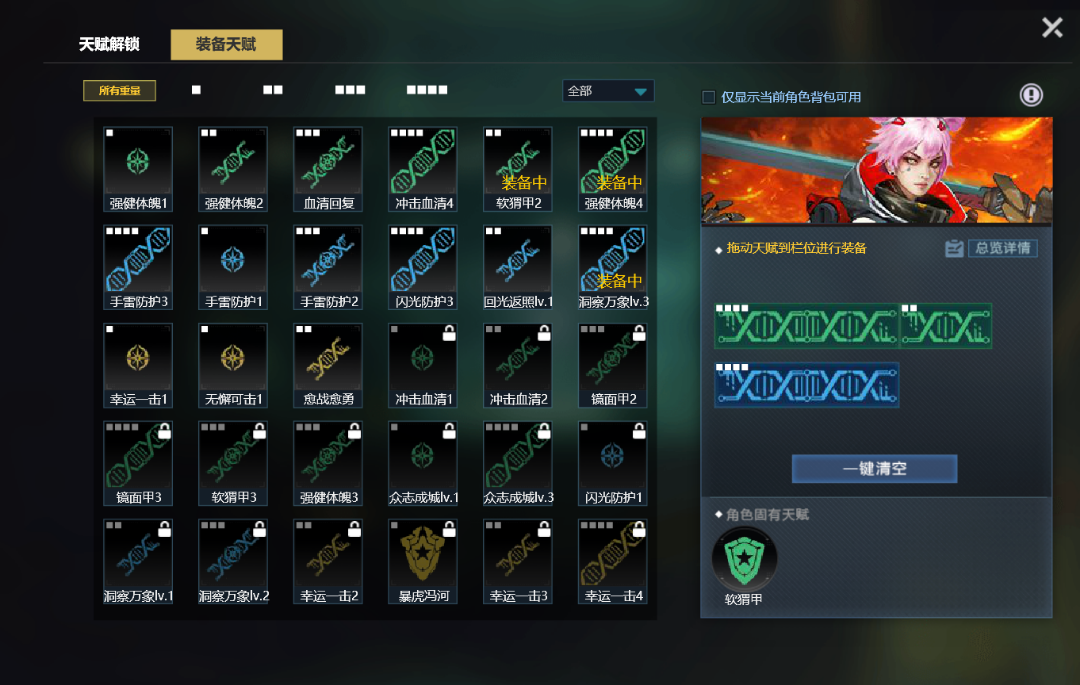Choose the 愈战愈勇 gold talent
This screenshot has width=1080, height=685.
(328, 366)
